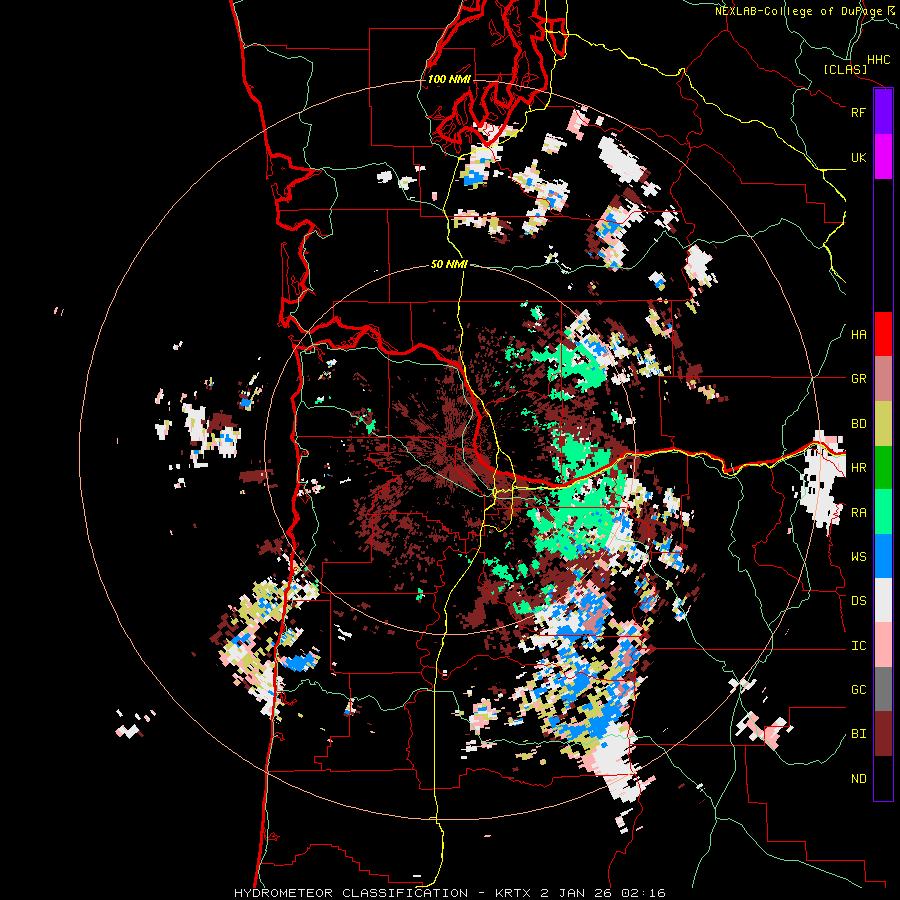Click the 'UK' legend label
900x900 pixels.
[858, 157]
